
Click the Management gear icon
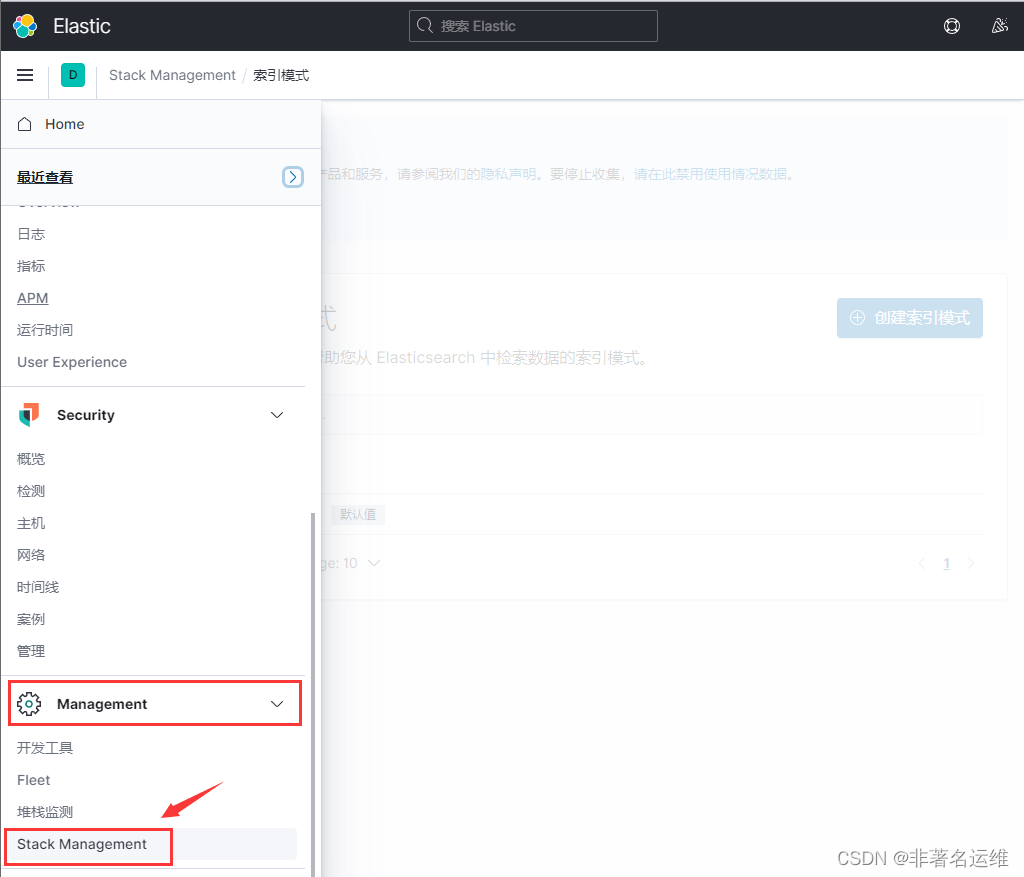(x=29, y=704)
